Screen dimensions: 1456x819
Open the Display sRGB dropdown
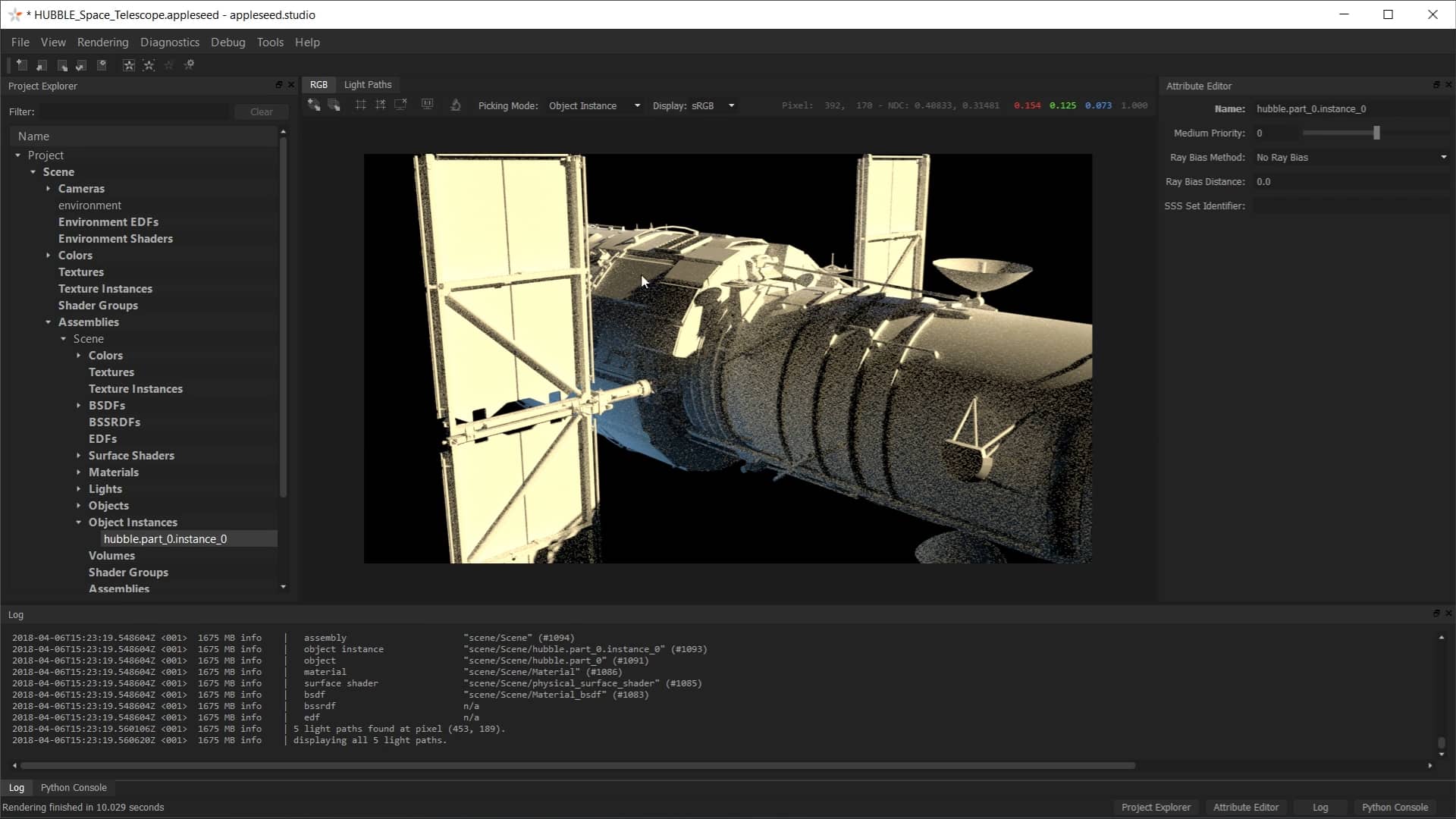[x=713, y=106]
